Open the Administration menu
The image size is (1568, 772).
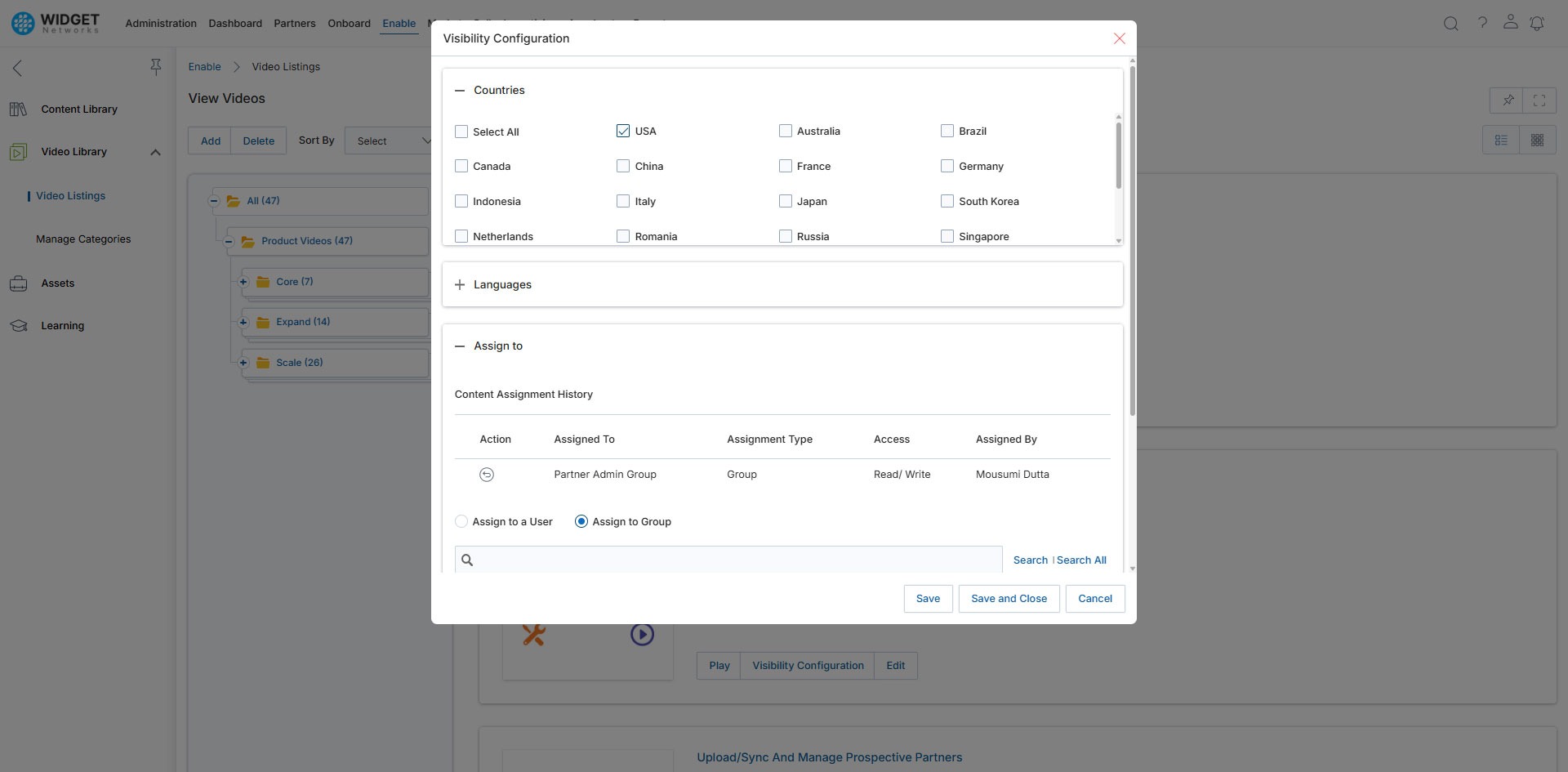pos(160,23)
